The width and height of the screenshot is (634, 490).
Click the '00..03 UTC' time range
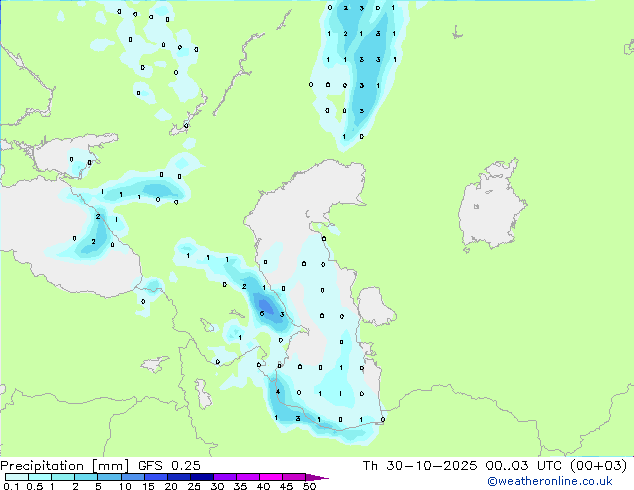(522, 466)
